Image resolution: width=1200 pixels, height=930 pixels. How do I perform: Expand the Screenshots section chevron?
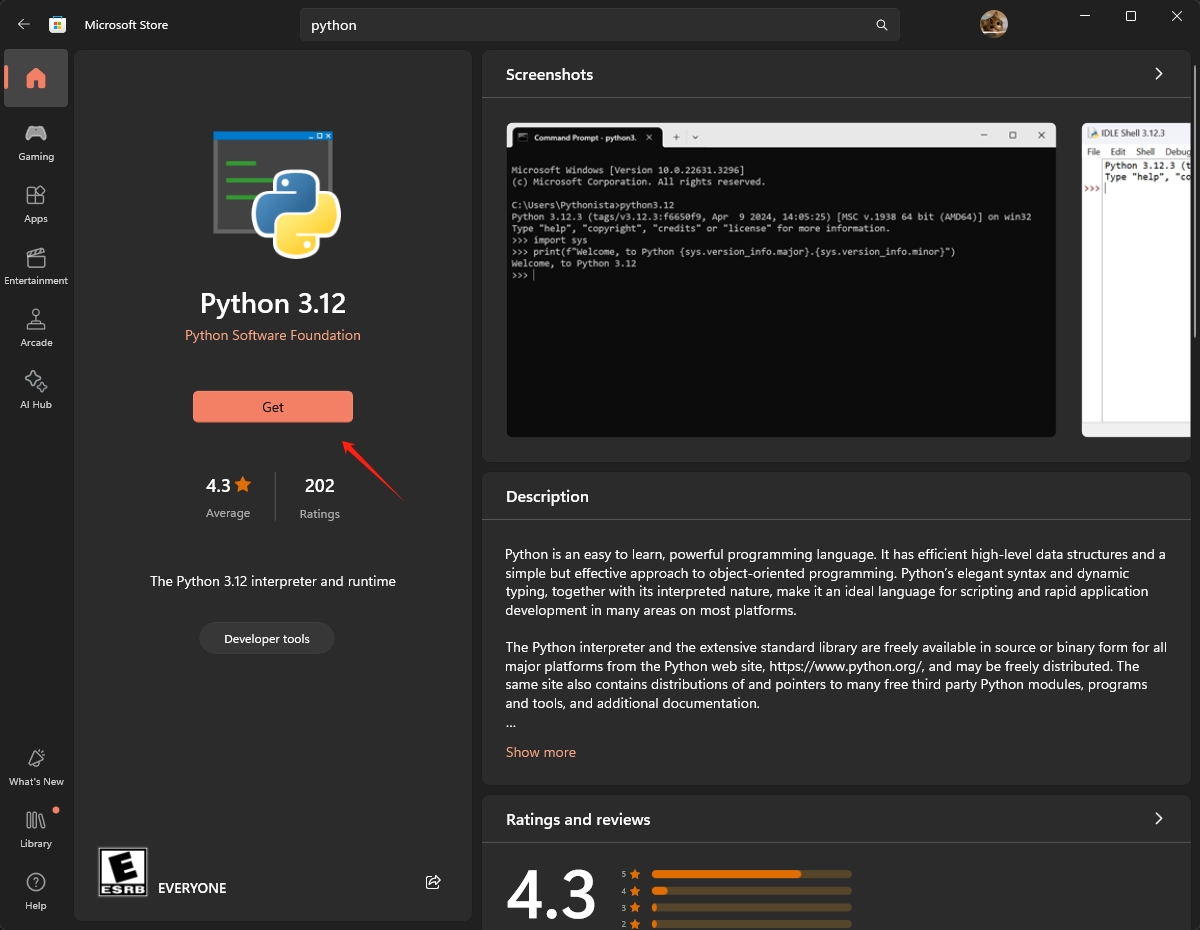point(1159,74)
